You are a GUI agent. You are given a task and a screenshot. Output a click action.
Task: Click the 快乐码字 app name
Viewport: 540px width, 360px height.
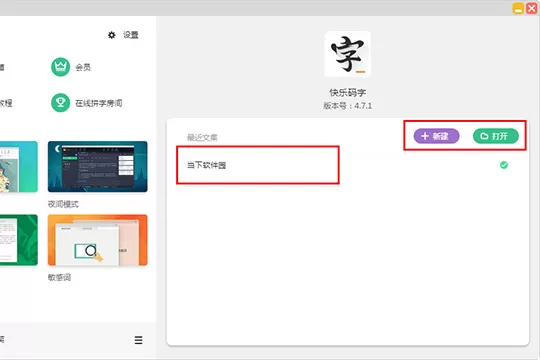point(347,92)
